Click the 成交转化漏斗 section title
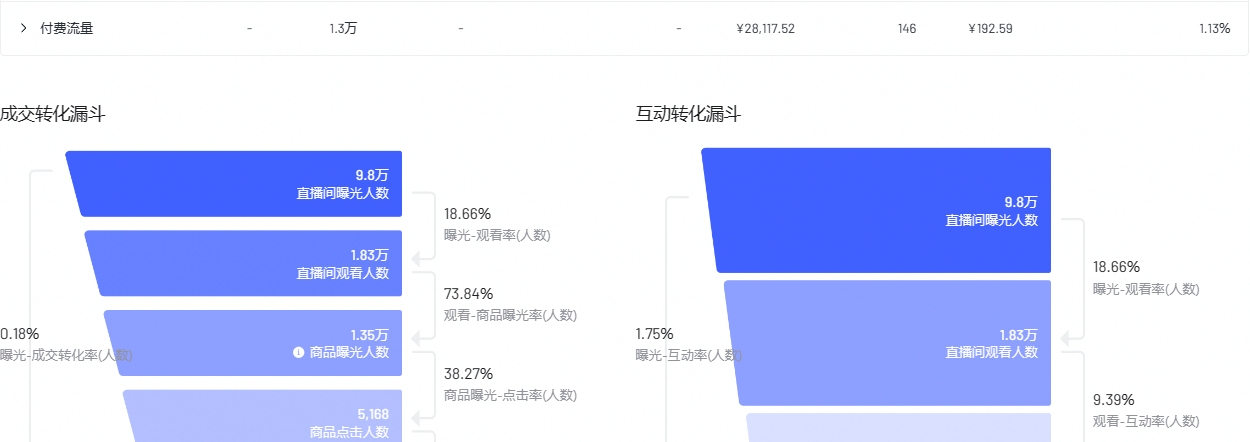The height and width of the screenshot is (442, 1250). [53, 114]
